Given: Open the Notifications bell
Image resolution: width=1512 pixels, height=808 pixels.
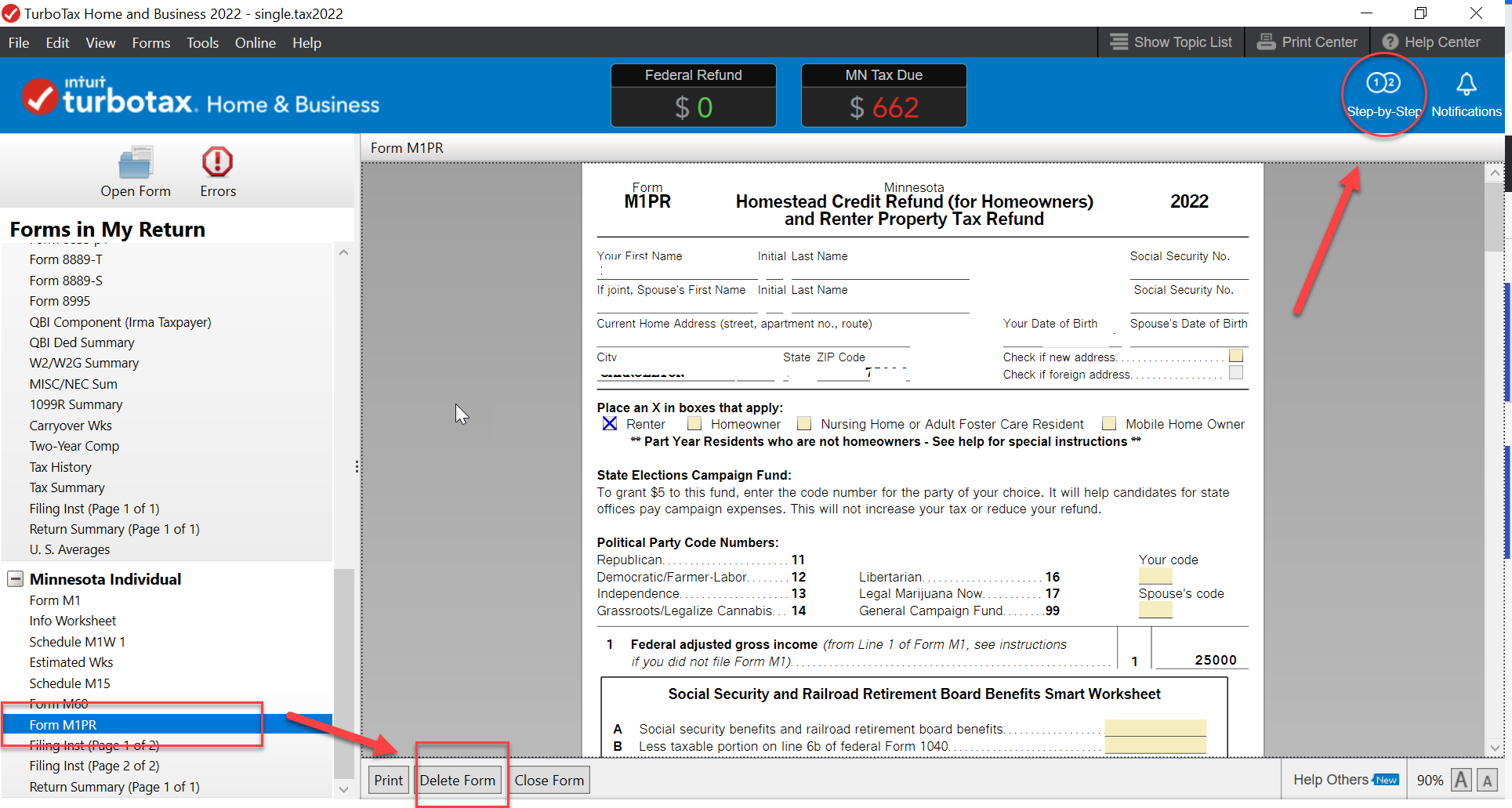Looking at the screenshot, I should tap(1466, 84).
